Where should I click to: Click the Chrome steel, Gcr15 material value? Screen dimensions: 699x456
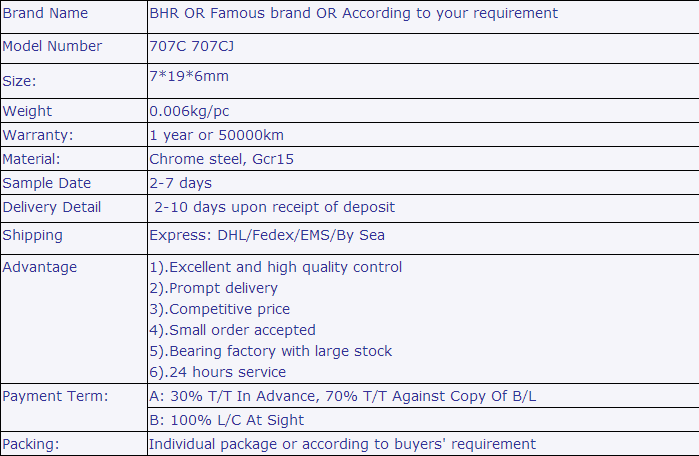(x=221, y=159)
